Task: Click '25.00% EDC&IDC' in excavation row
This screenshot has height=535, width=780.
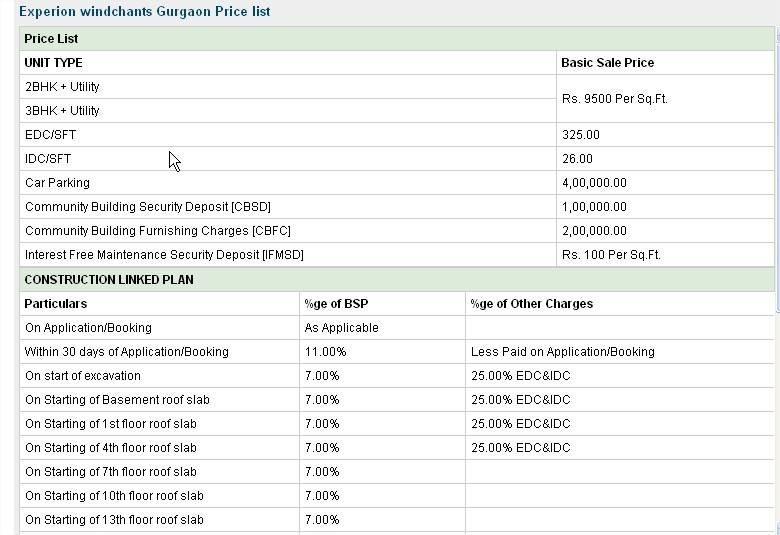Action: click(521, 376)
